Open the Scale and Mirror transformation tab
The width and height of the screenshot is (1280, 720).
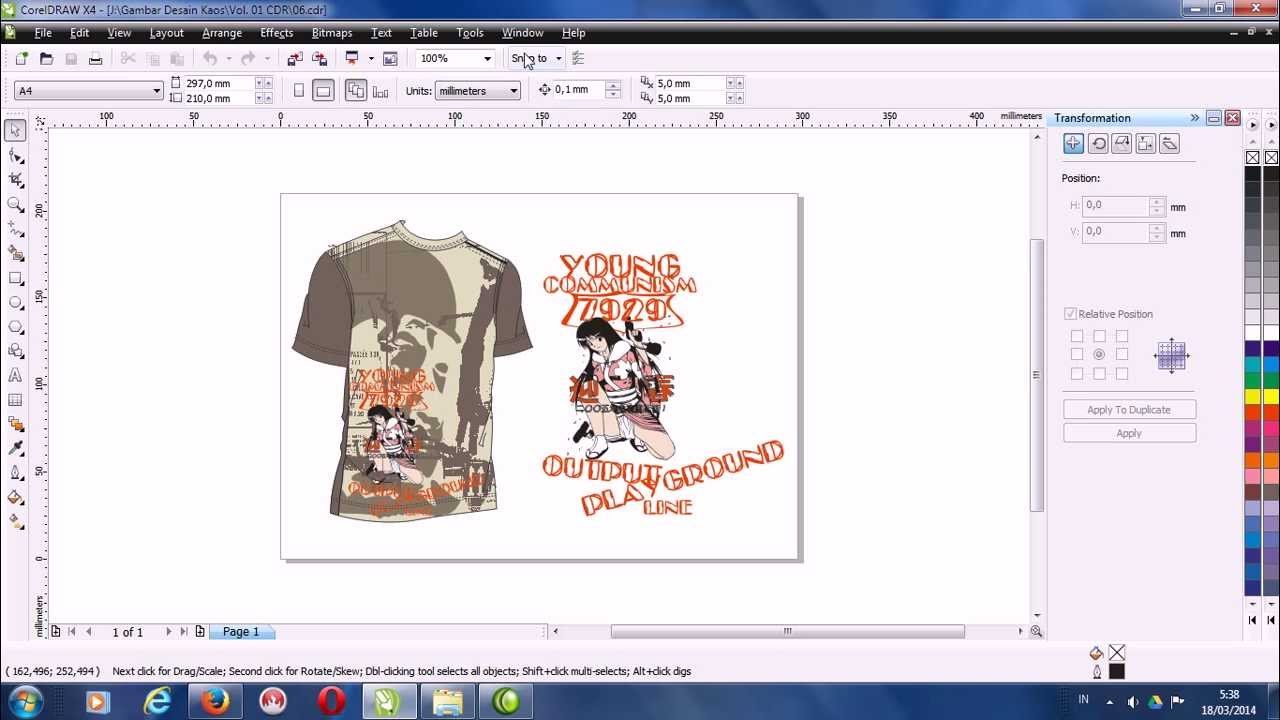1122,144
